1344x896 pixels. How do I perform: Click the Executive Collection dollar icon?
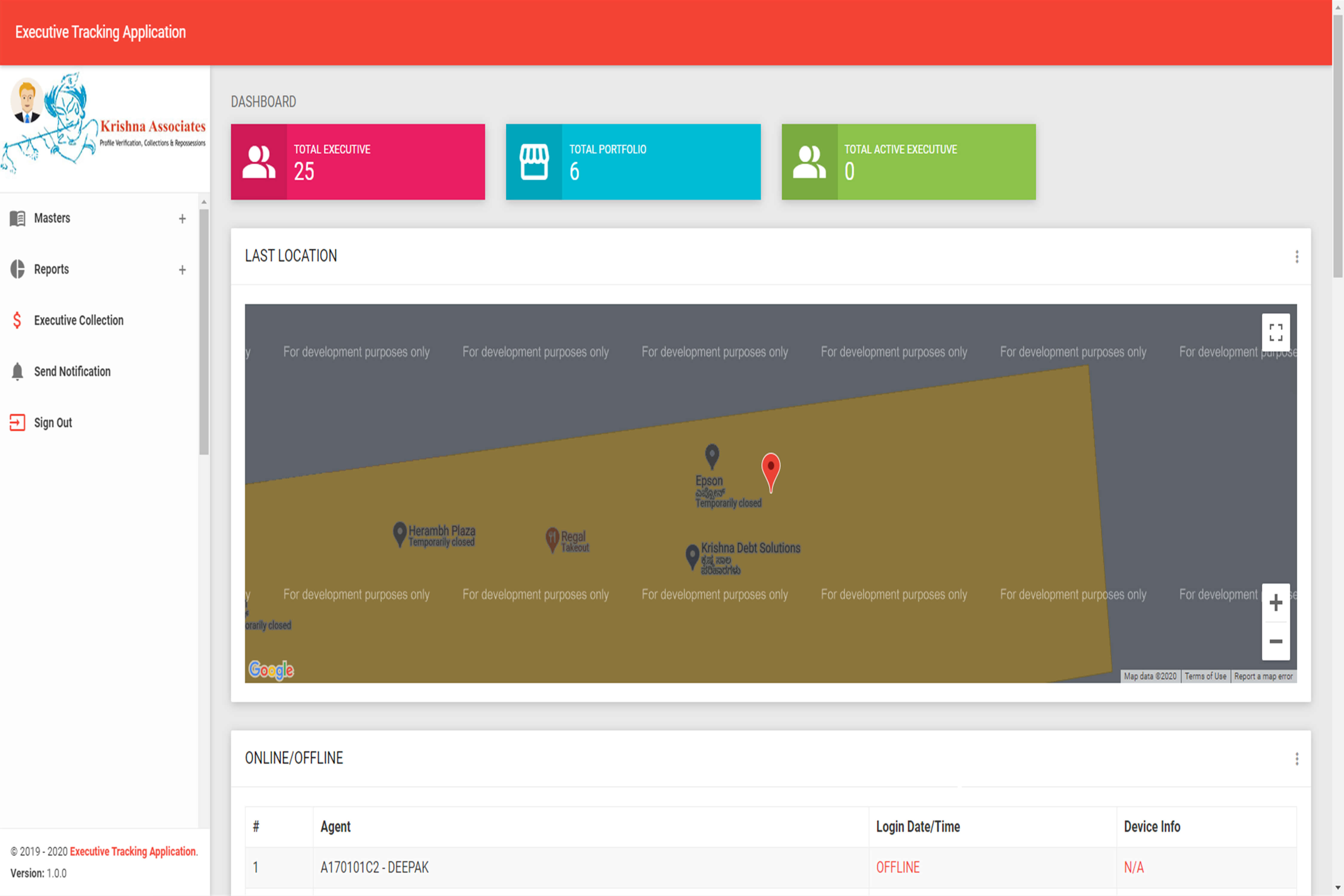click(x=17, y=320)
